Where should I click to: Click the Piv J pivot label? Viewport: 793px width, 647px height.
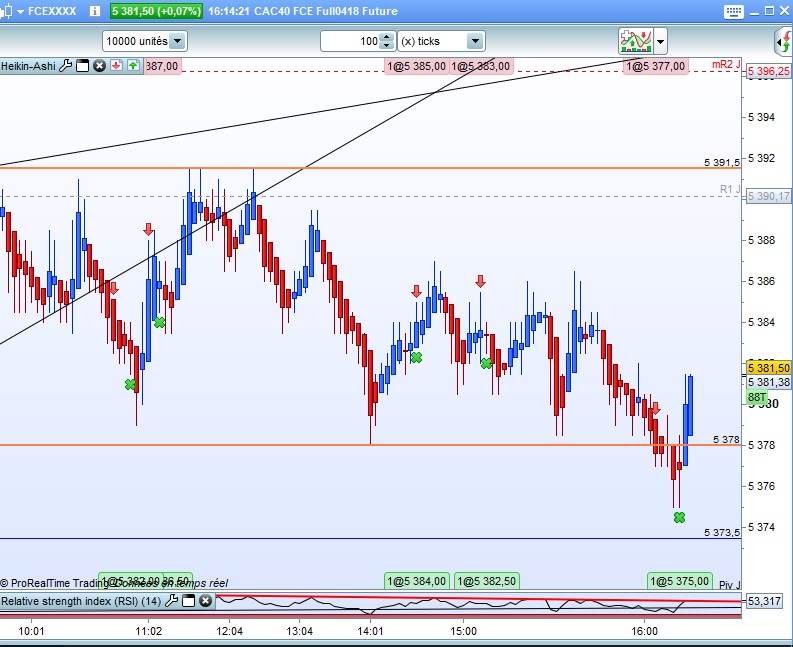coord(729,585)
